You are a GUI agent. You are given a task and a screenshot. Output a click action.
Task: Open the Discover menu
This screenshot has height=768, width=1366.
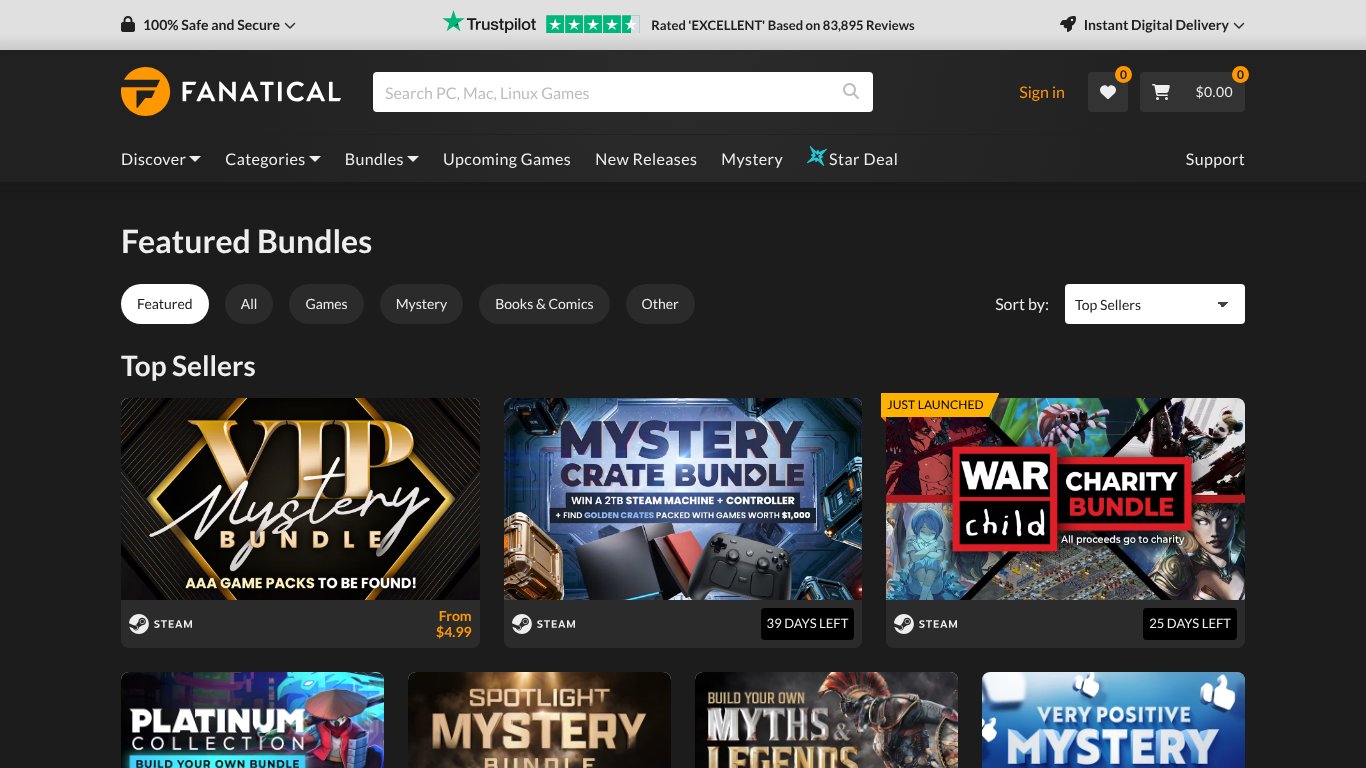[161, 159]
